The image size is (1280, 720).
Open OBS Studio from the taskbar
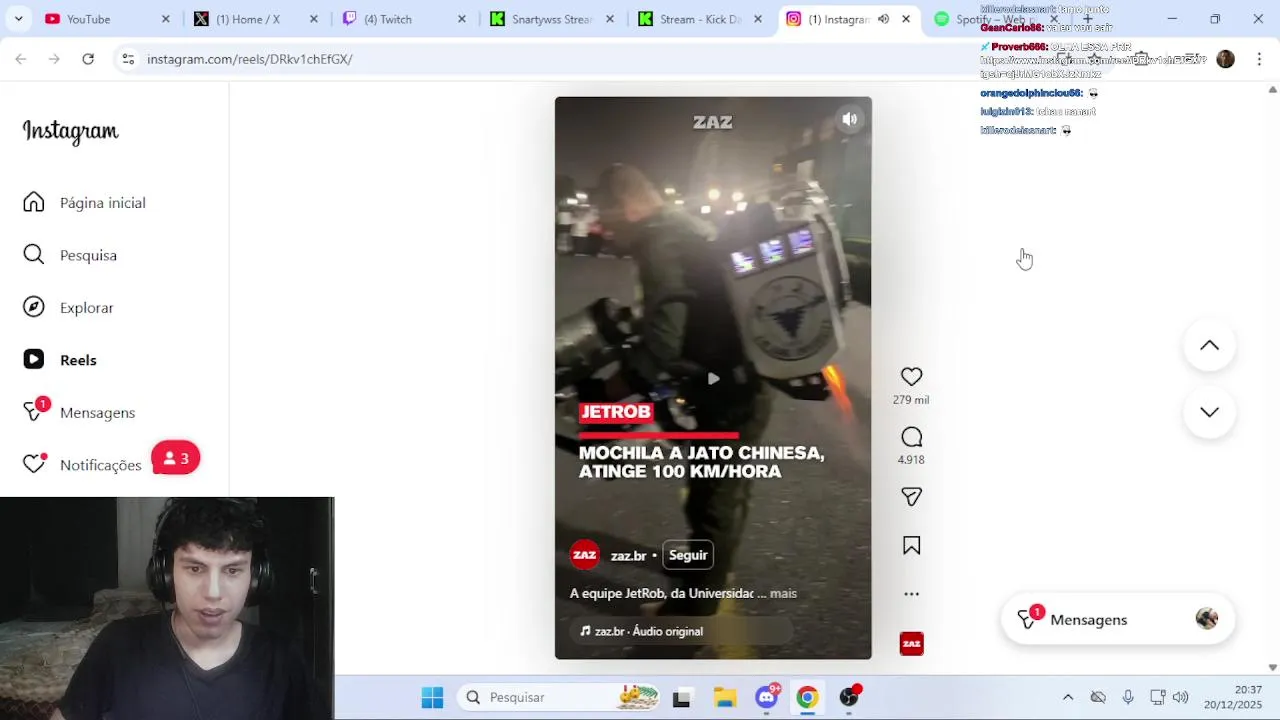tap(849, 697)
